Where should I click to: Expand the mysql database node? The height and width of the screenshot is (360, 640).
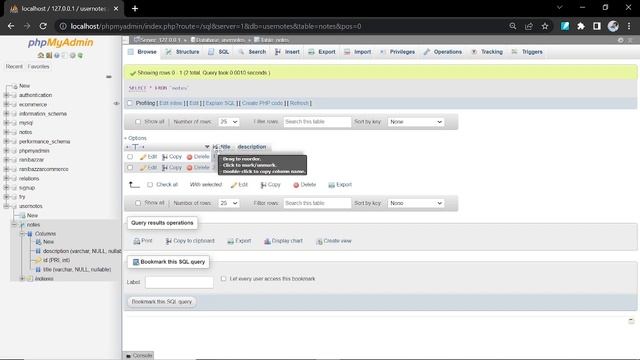(6, 123)
